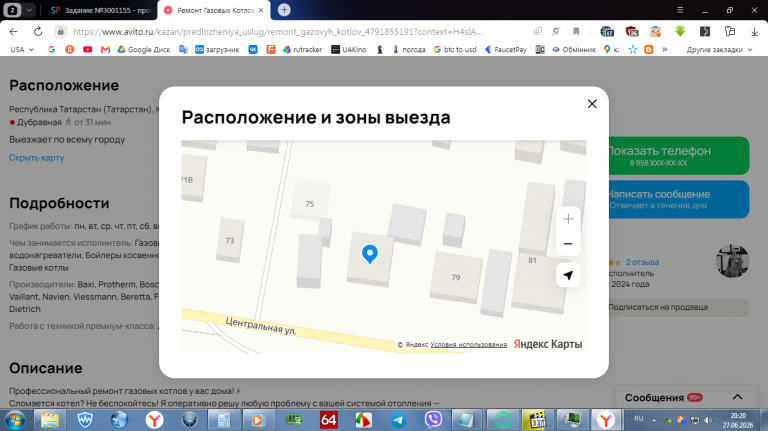The width and height of the screenshot is (768, 431).
Task: Open Windows Start menu
Action: (x=14, y=420)
